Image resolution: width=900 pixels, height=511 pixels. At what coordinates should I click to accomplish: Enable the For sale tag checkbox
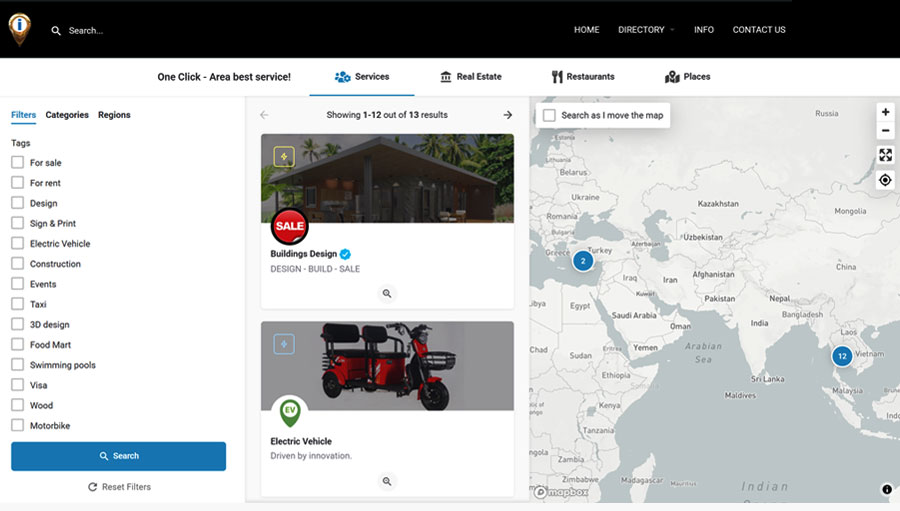[x=18, y=162]
